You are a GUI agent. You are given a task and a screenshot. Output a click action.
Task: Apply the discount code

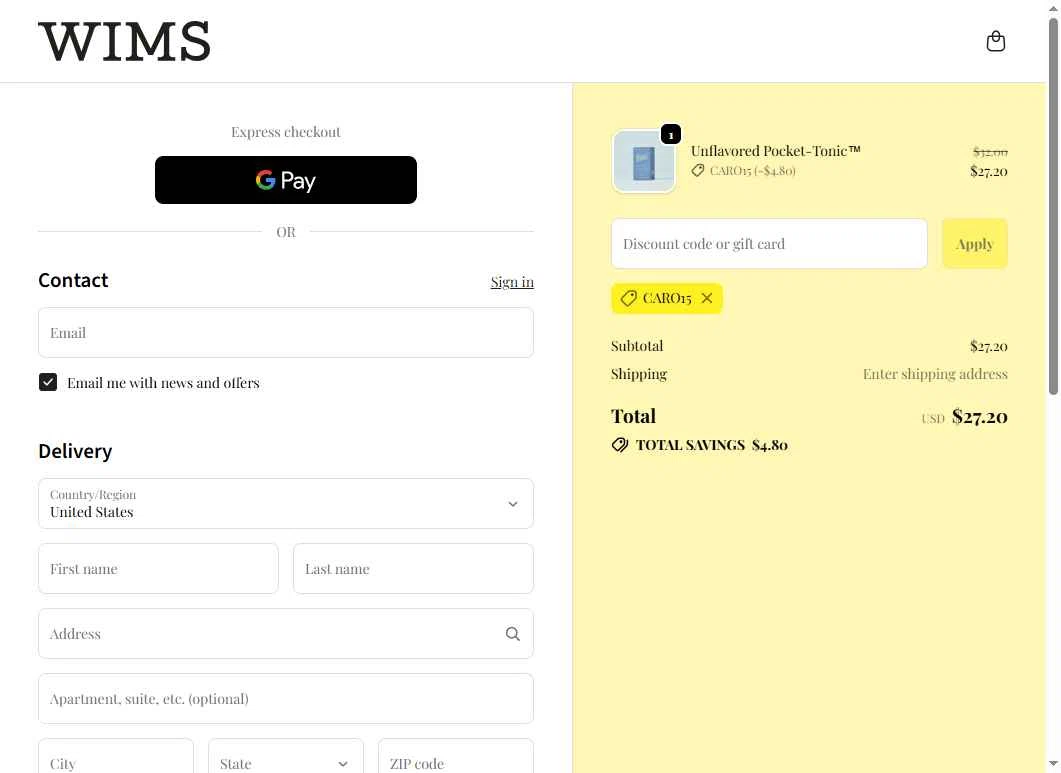(x=974, y=244)
